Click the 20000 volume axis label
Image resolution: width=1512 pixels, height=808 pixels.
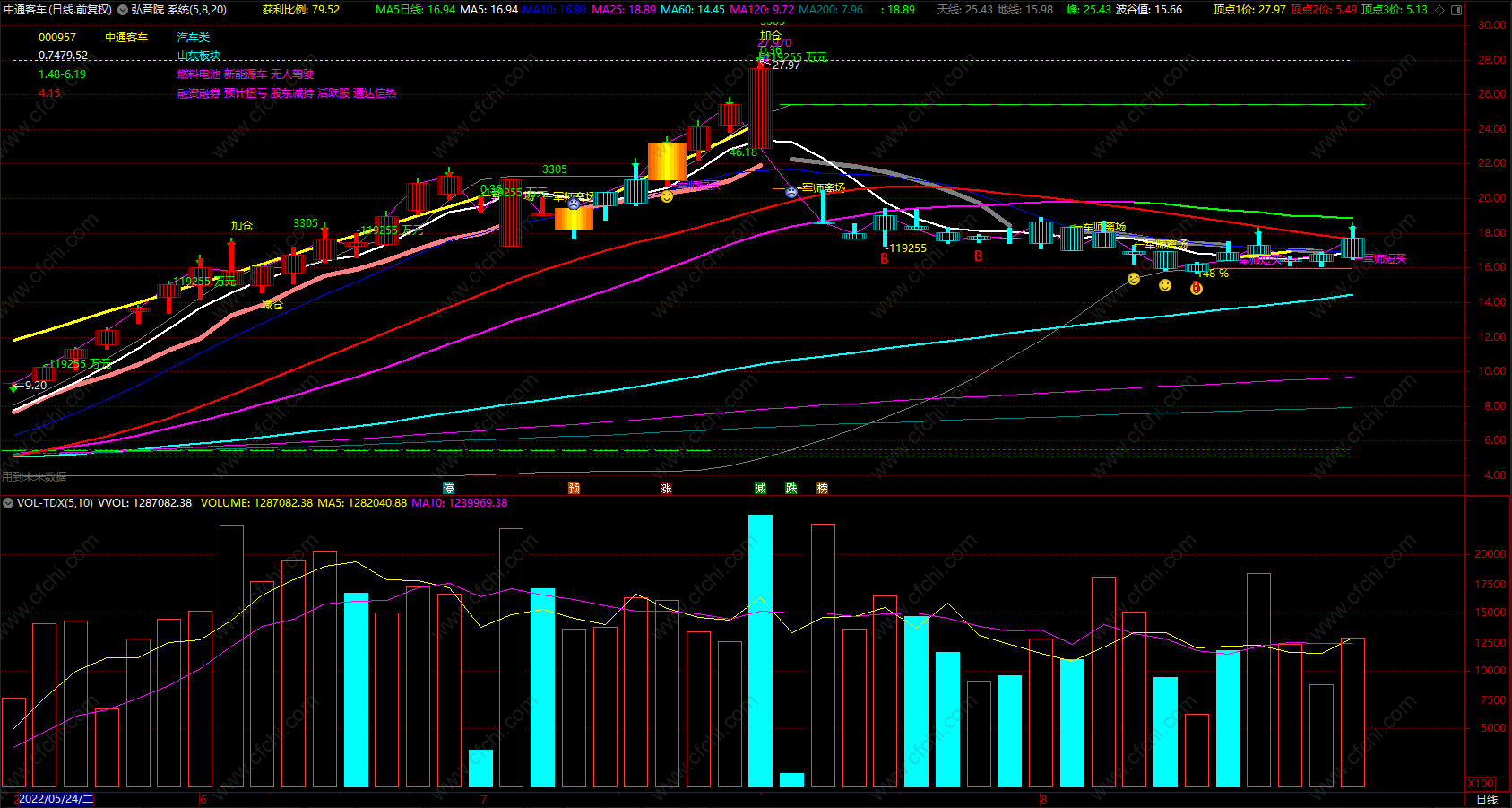(1490, 554)
